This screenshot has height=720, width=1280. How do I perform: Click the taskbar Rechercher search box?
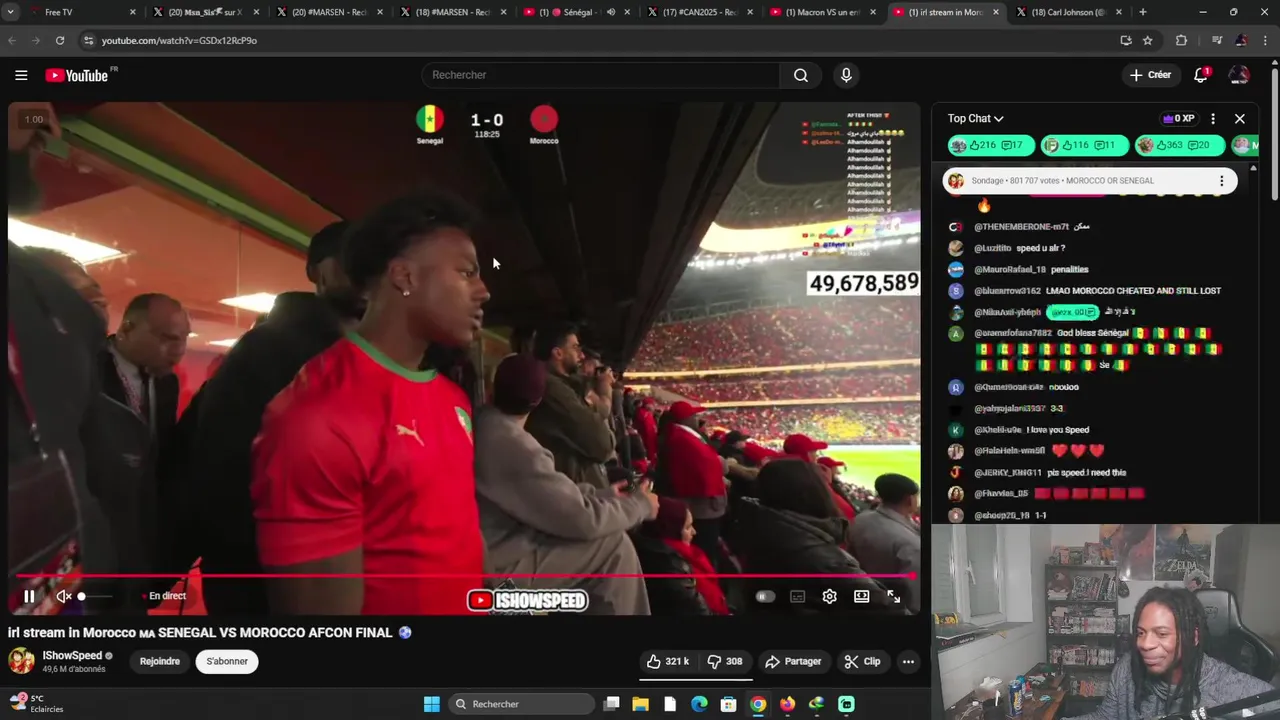tap(521, 704)
